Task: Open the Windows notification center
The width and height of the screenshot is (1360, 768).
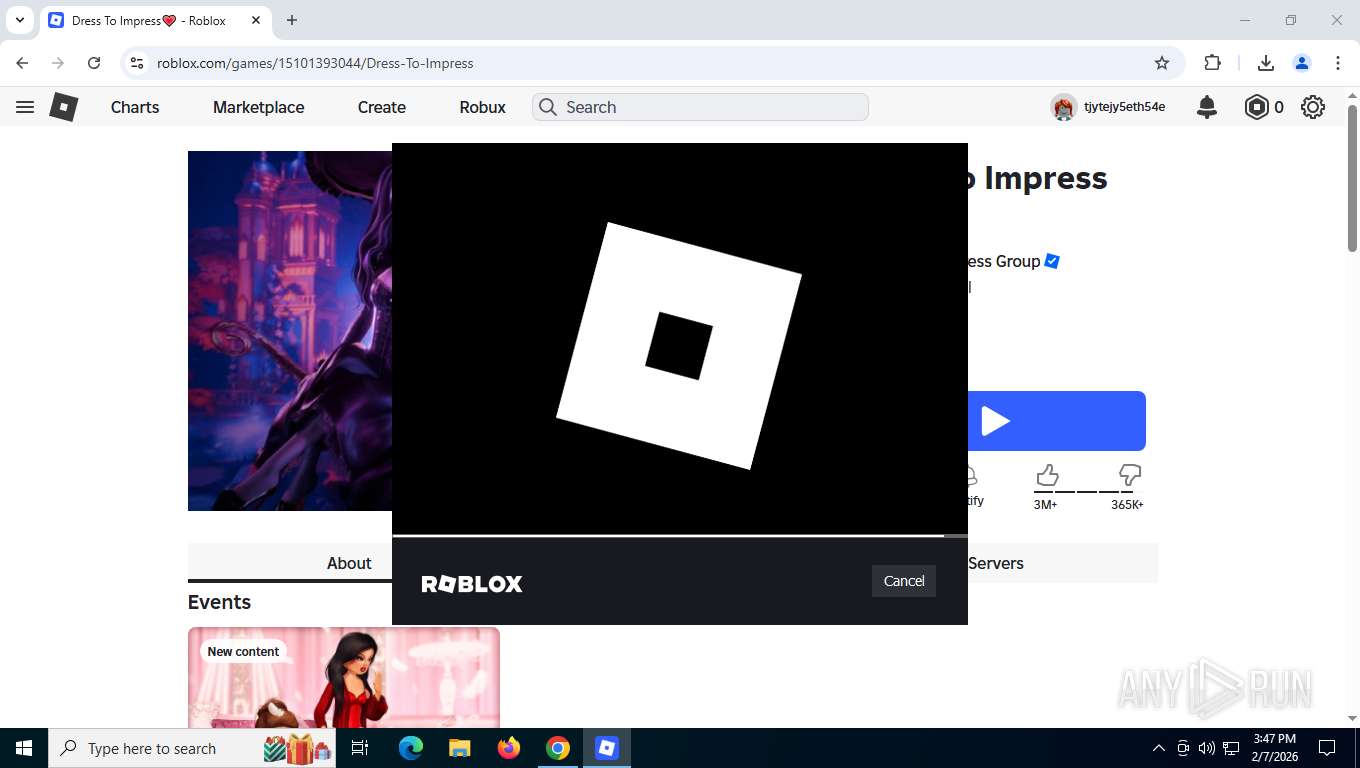Action: (1327, 748)
